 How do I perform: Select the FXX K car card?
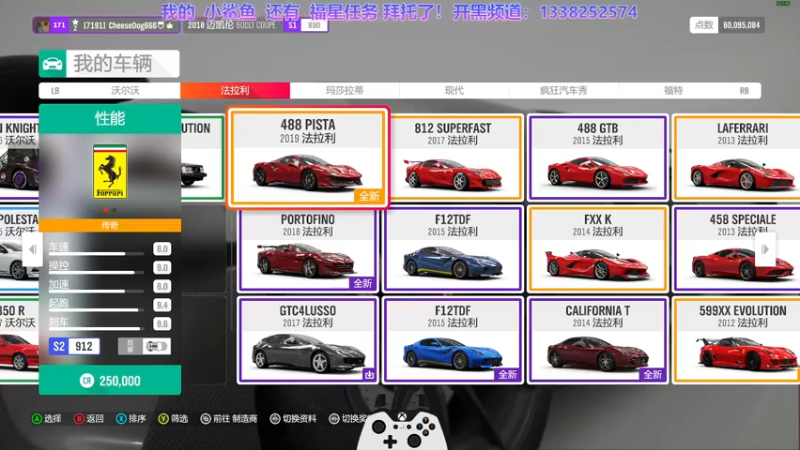coord(597,249)
